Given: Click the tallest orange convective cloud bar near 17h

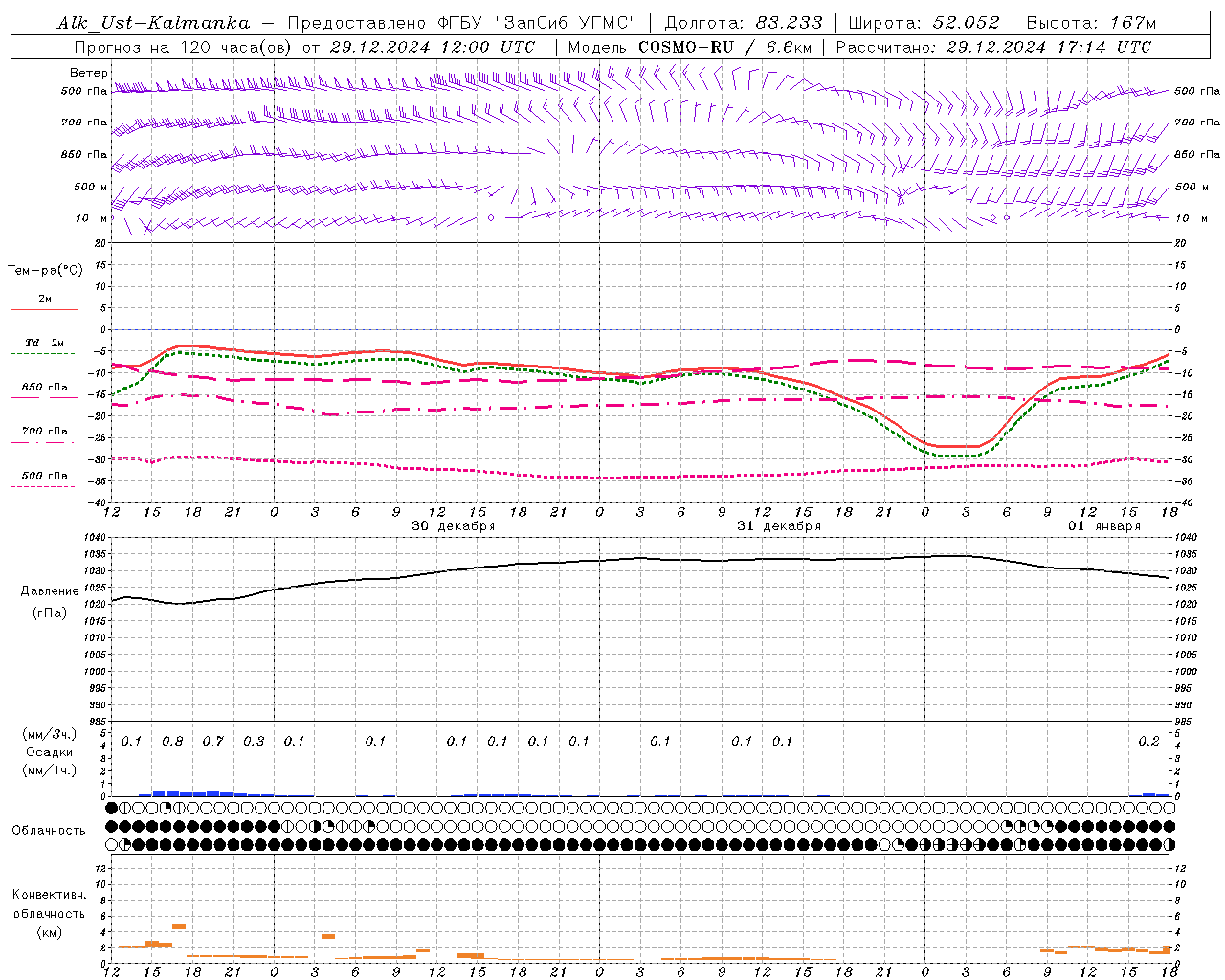Looking at the screenshot, I should pyautogui.click(x=179, y=926).
